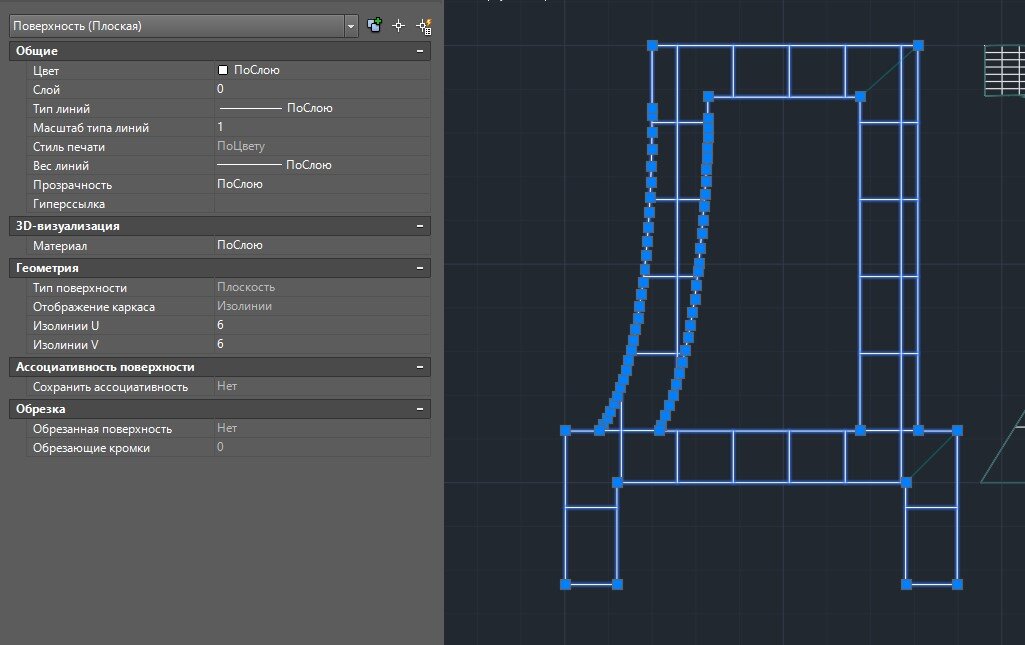Image resolution: width=1025 pixels, height=645 pixels.
Task: Click the empty 'Гиперссылка' value field
Action: (x=322, y=203)
